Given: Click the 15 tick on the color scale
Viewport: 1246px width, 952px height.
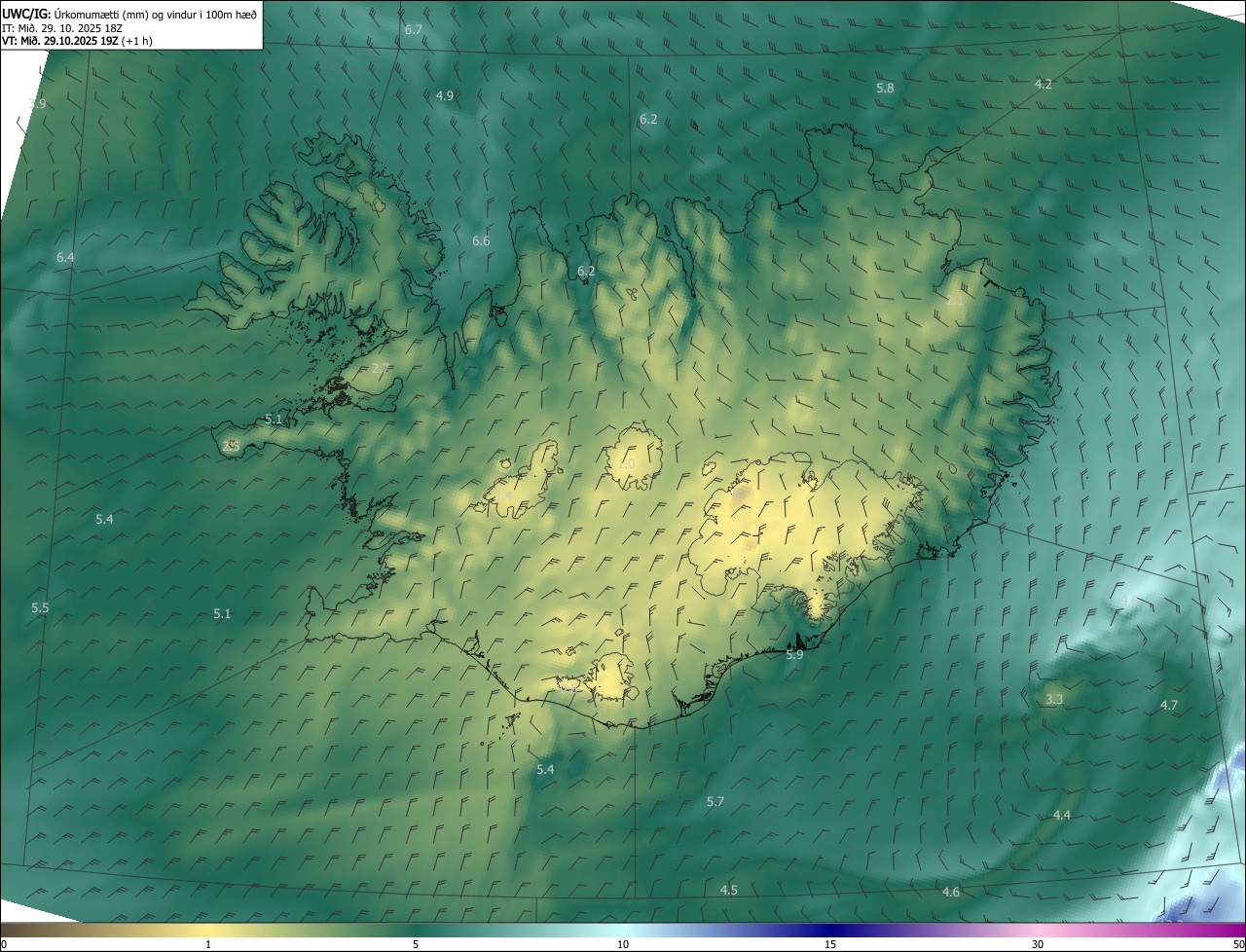Looking at the screenshot, I should [x=830, y=944].
